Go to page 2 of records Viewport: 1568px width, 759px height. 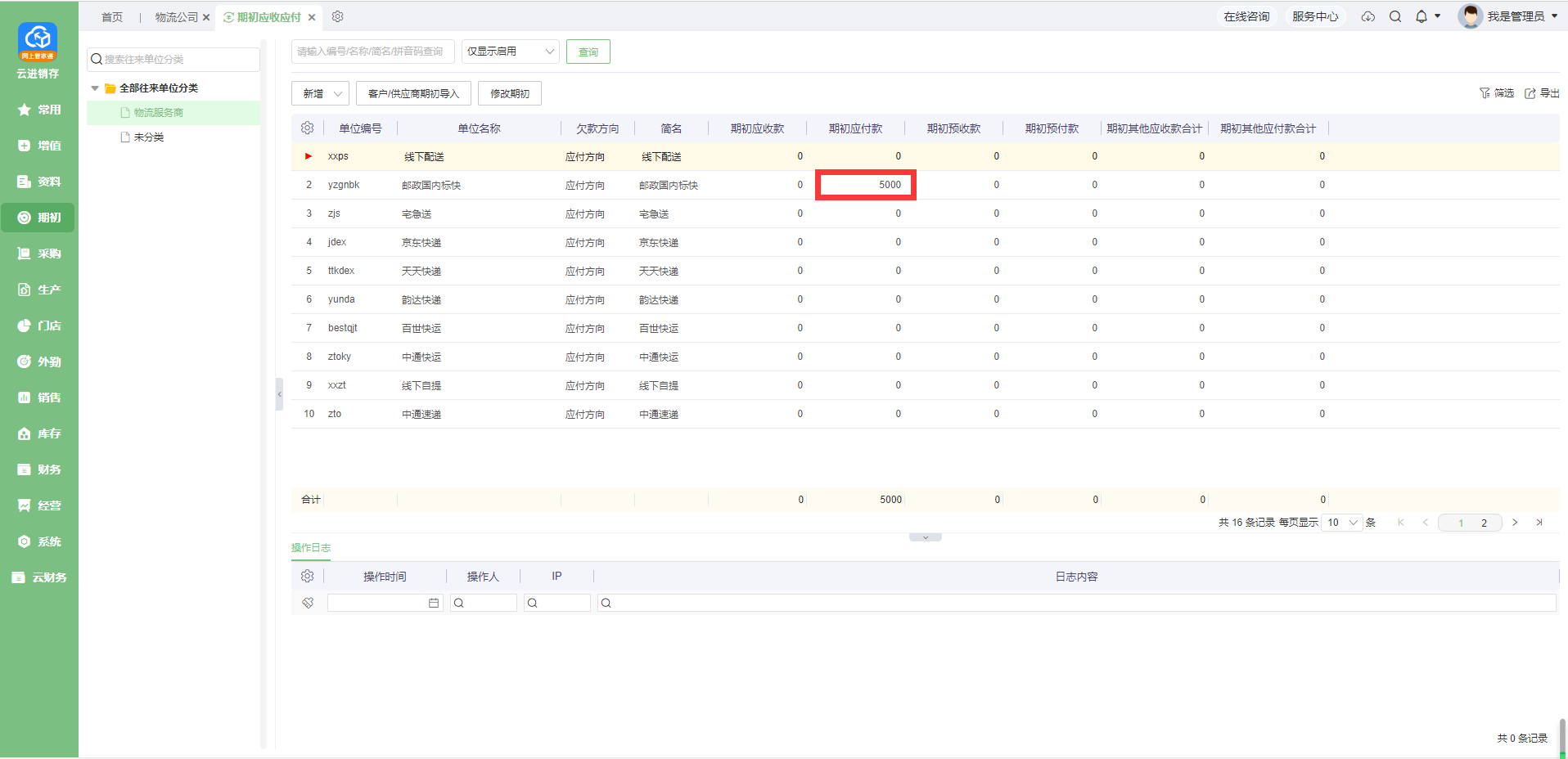coord(1484,523)
